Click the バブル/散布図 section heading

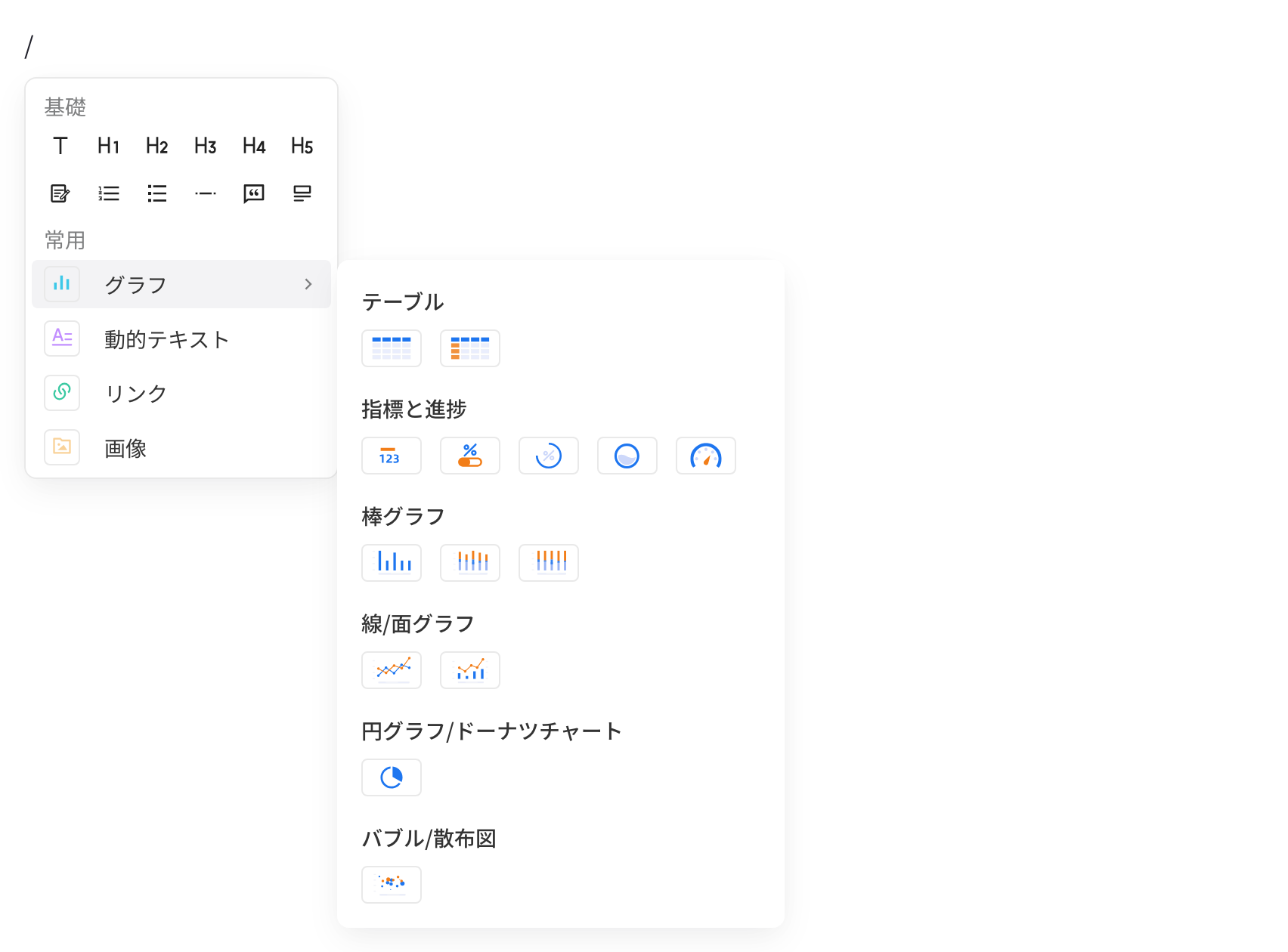[x=429, y=838]
